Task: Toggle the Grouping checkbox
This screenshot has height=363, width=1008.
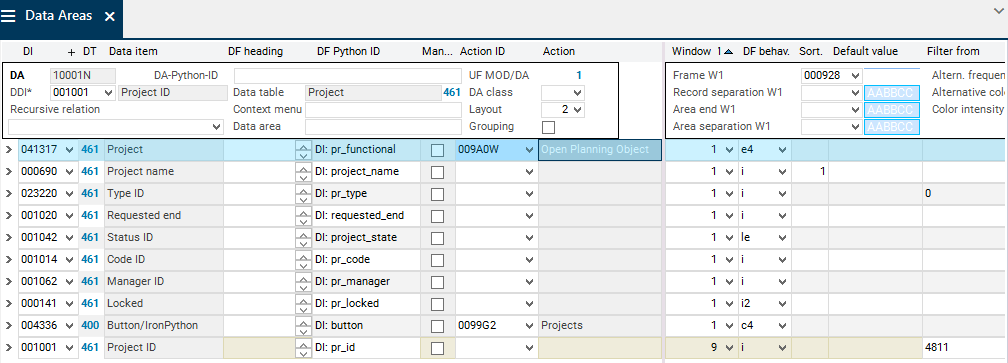Action: tap(548, 127)
